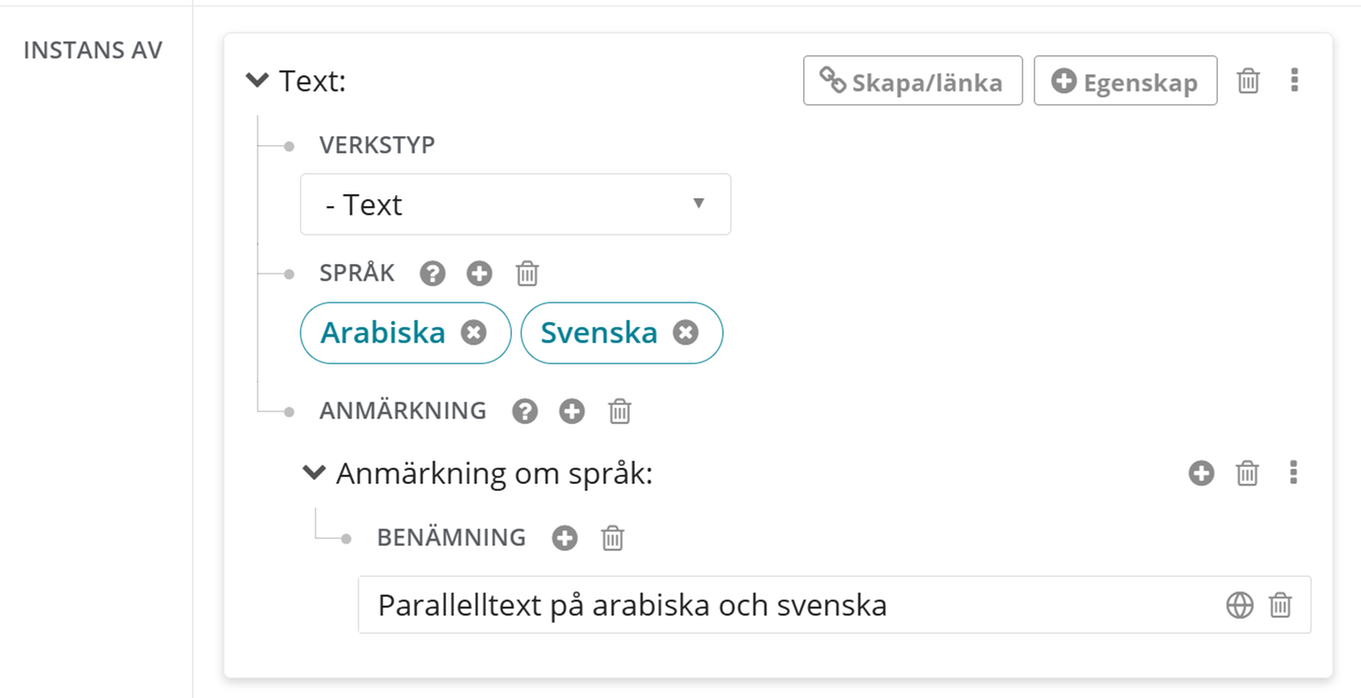The height and width of the screenshot is (698, 1361).
Task: Open help tooltip for SPRÅK field
Action: (433, 273)
